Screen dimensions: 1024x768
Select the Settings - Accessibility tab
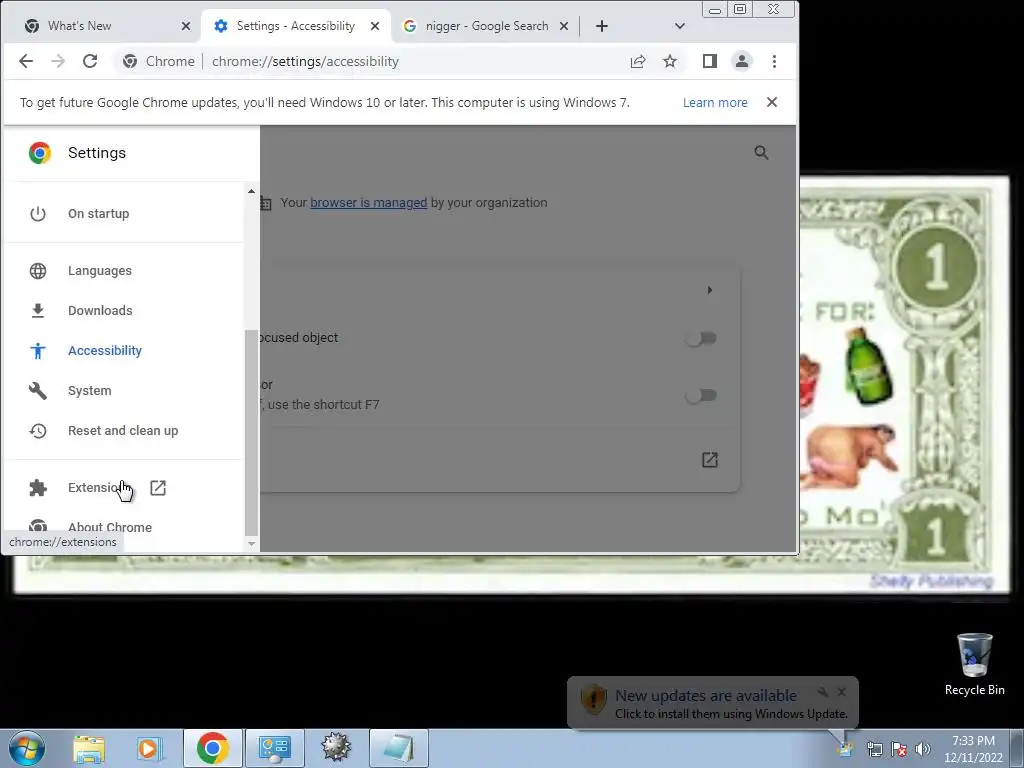click(295, 26)
